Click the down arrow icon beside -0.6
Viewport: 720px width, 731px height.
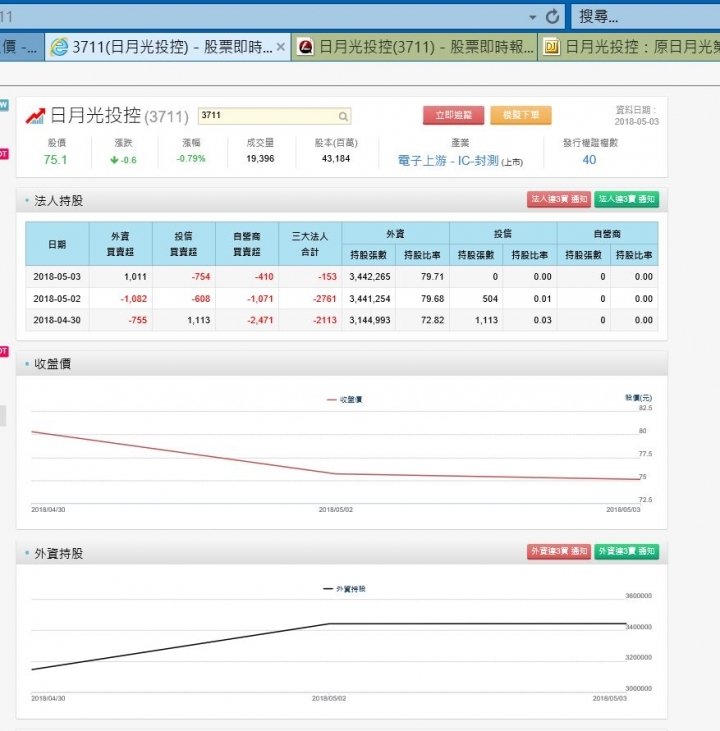click(x=114, y=160)
